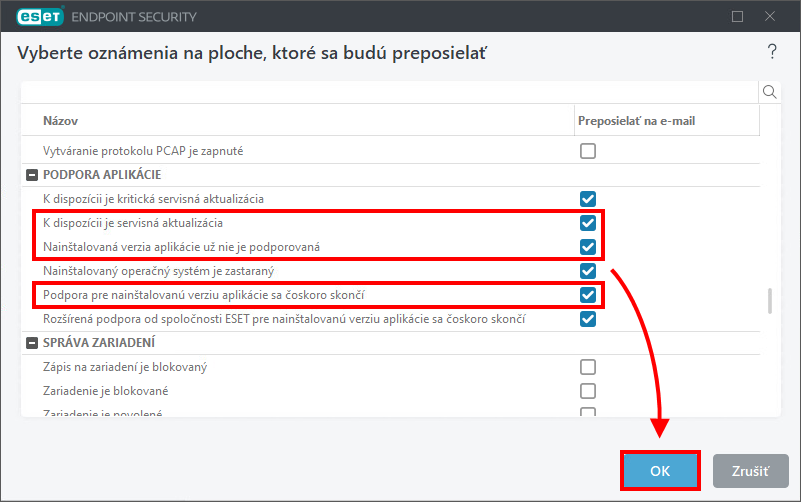
Task: Uncheck K dispozícii je kritická servisná aktualizácia
Action: (588, 199)
